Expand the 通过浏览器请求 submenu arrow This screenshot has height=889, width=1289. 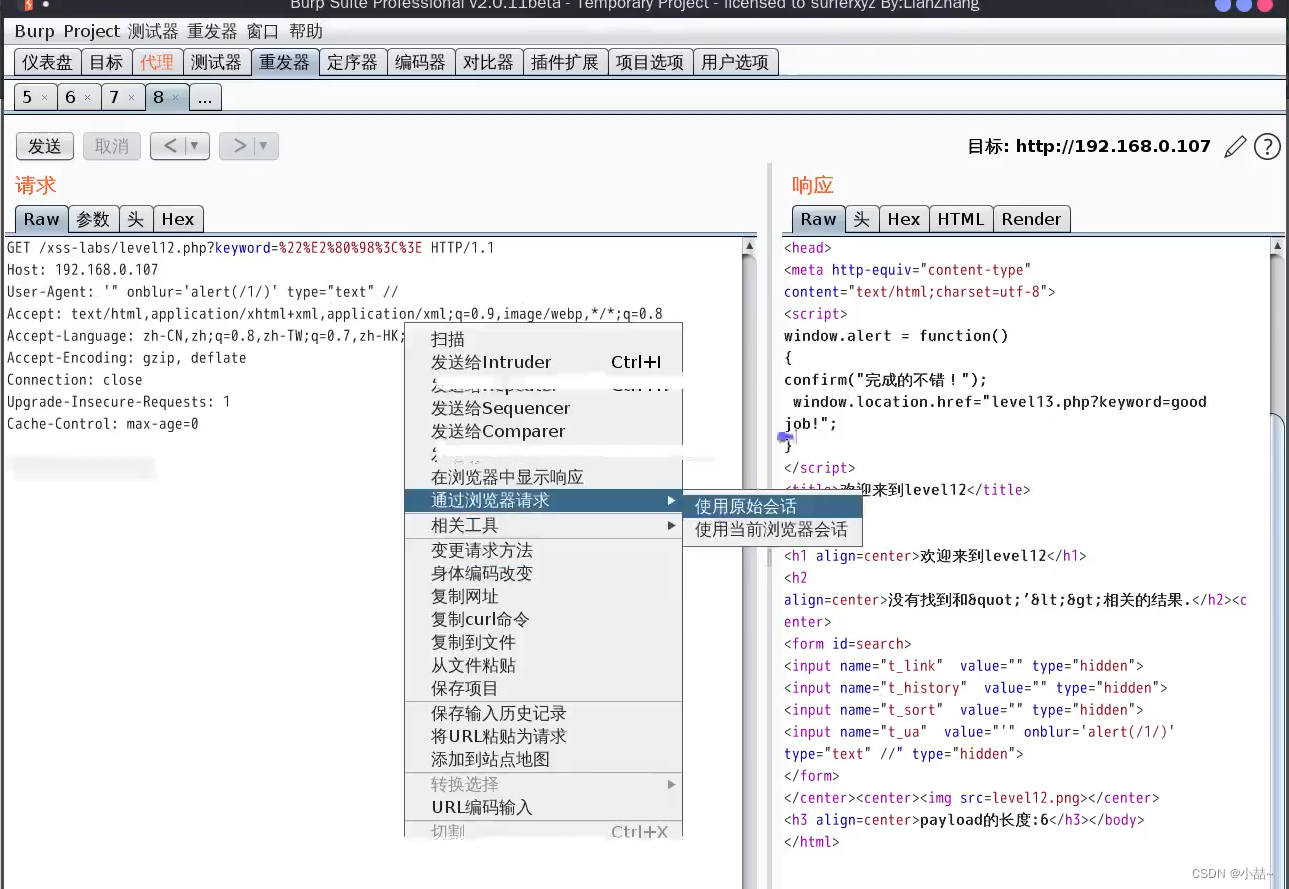[x=671, y=500]
